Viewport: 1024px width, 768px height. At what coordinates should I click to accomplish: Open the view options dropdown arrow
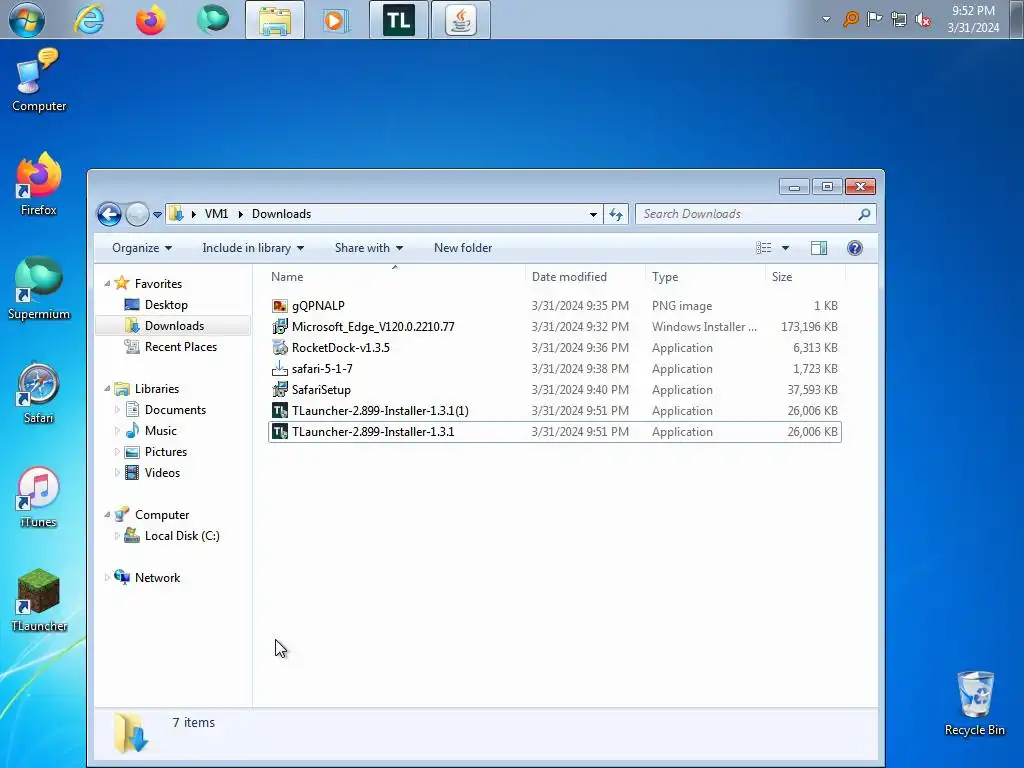[x=786, y=248]
